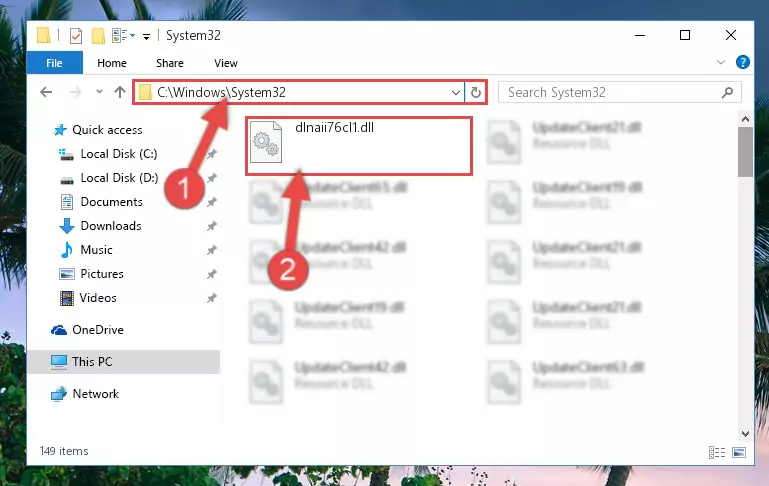
Task: Click the Properties checkmark icon in title bar
Action: coord(76,36)
